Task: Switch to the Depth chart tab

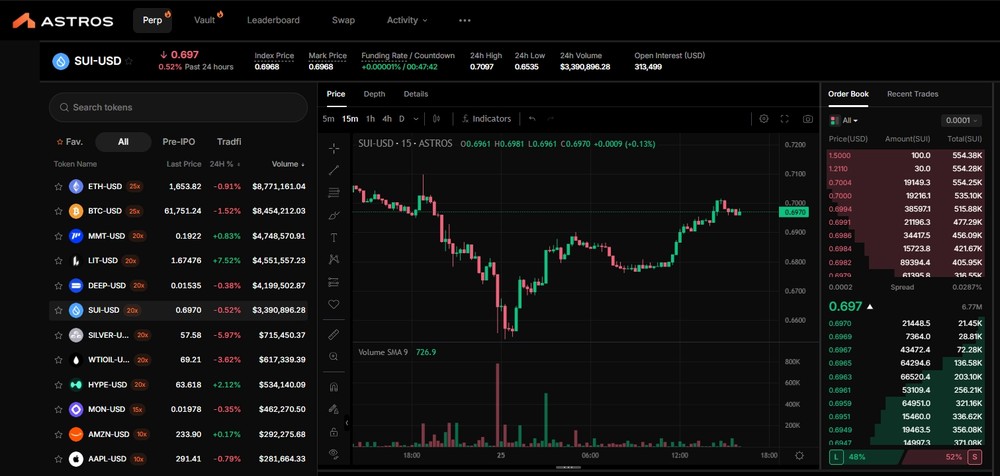Action: coord(374,94)
